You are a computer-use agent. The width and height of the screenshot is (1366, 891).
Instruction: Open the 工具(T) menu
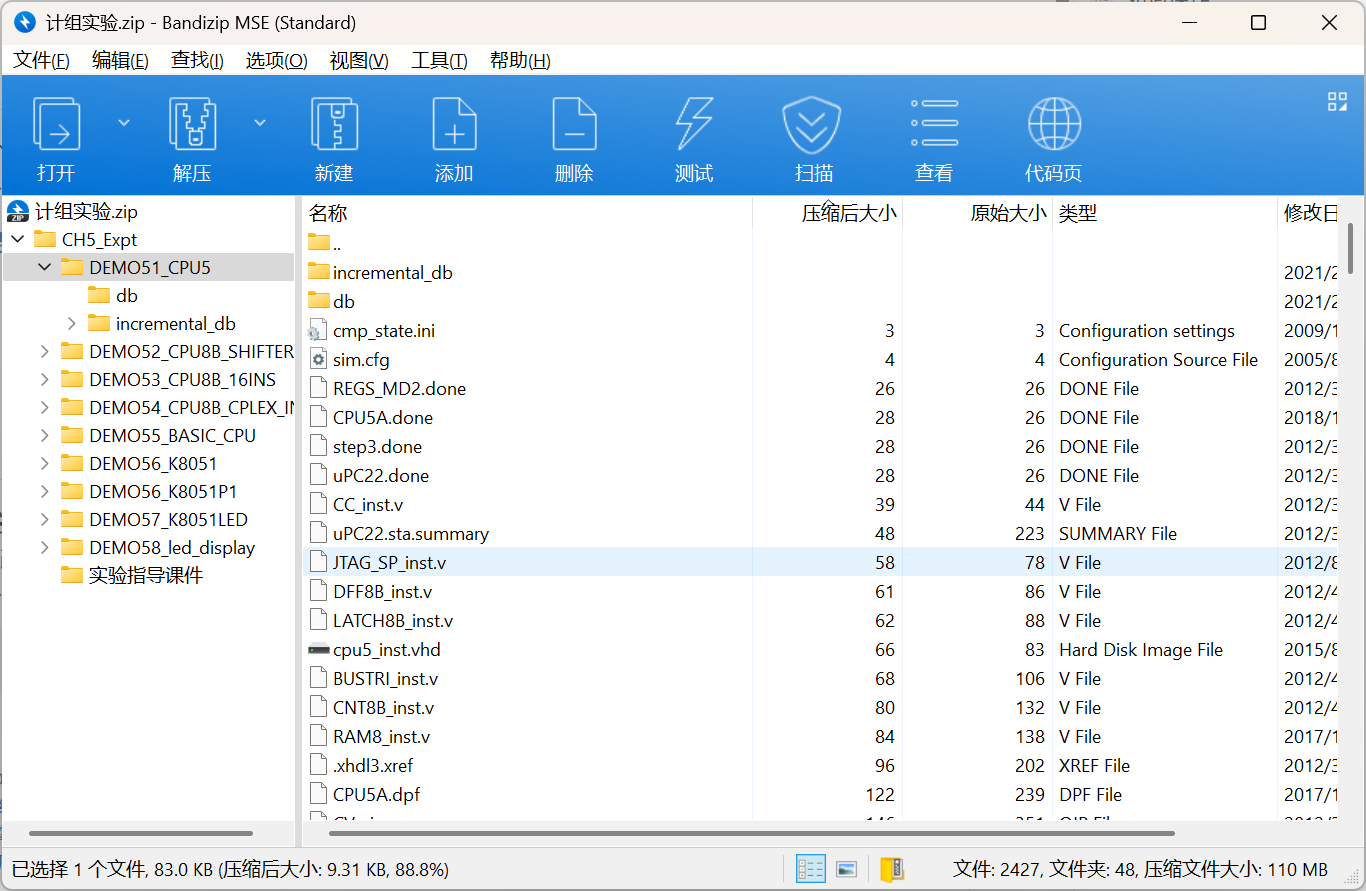(x=439, y=61)
